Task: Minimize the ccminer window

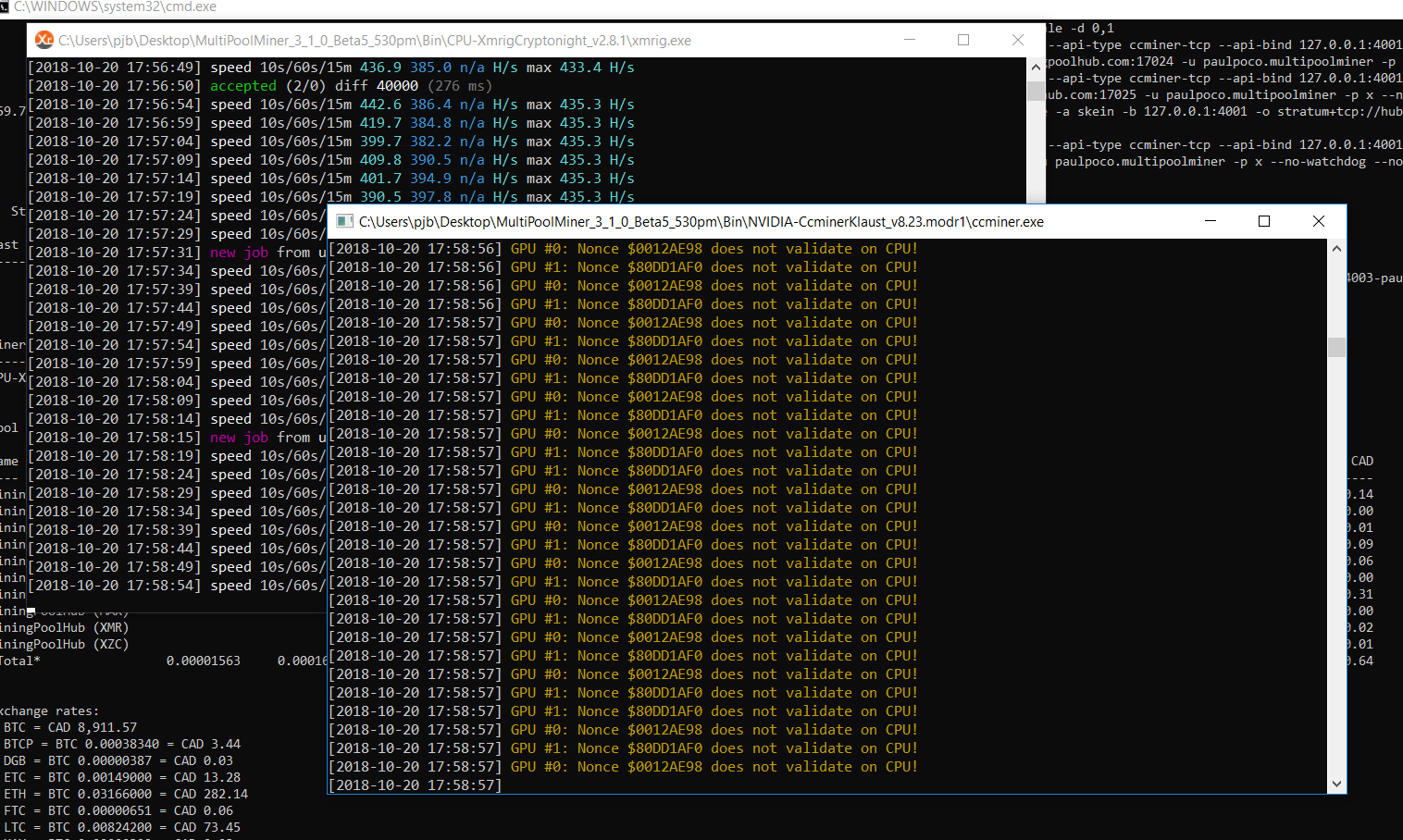Action: point(1211,221)
